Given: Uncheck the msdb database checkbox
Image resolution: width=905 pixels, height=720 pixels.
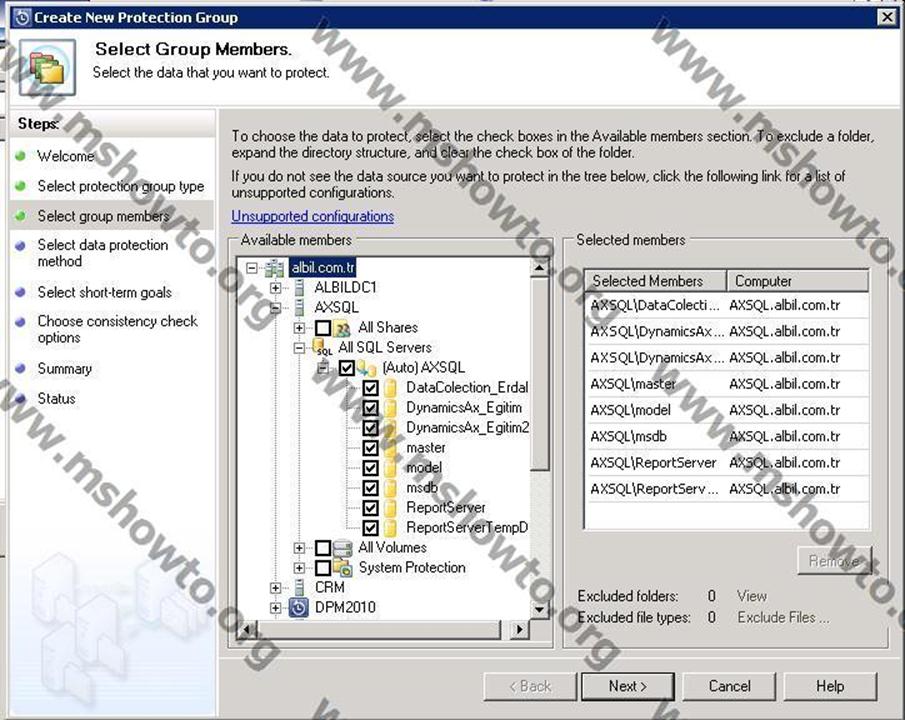Looking at the screenshot, I should click(x=371, y=488).
